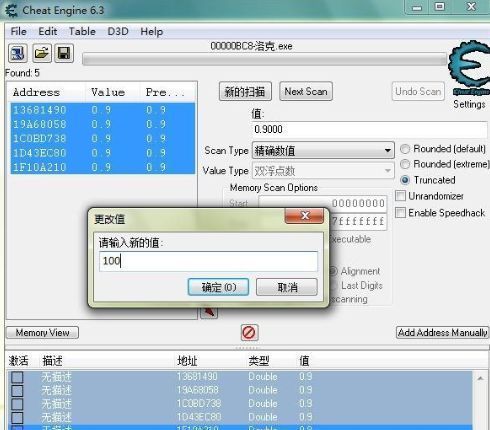Click the red arrow copy-to-address-list icon

coord(209,313)
